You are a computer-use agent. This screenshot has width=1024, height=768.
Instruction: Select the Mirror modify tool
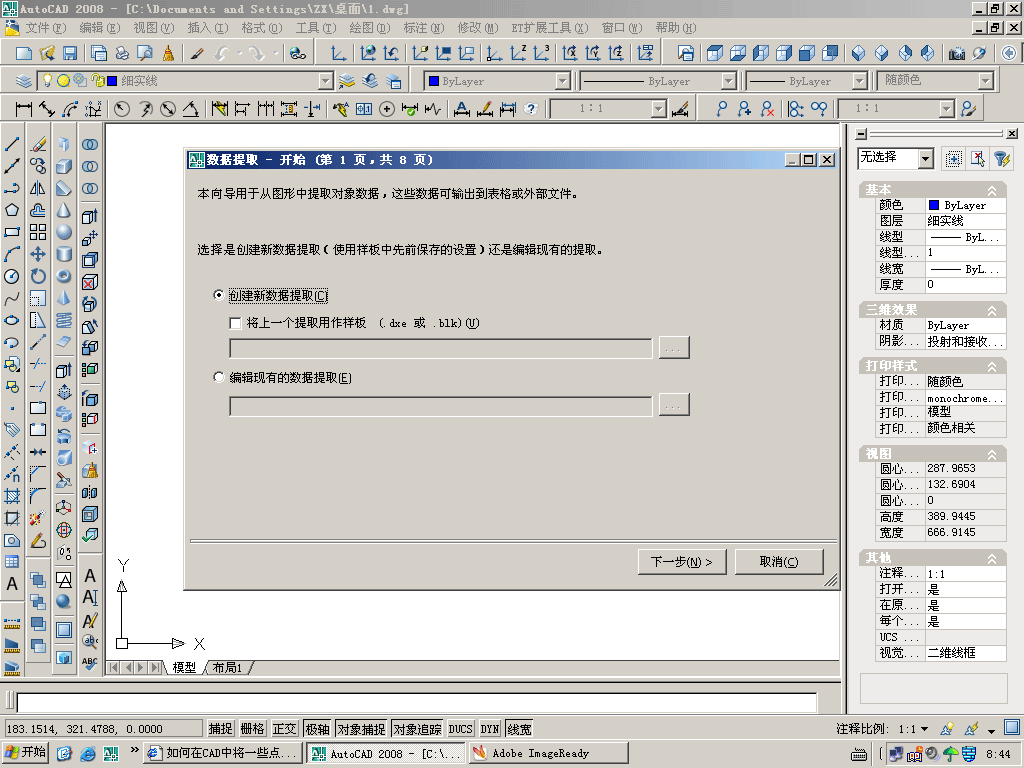38,188
